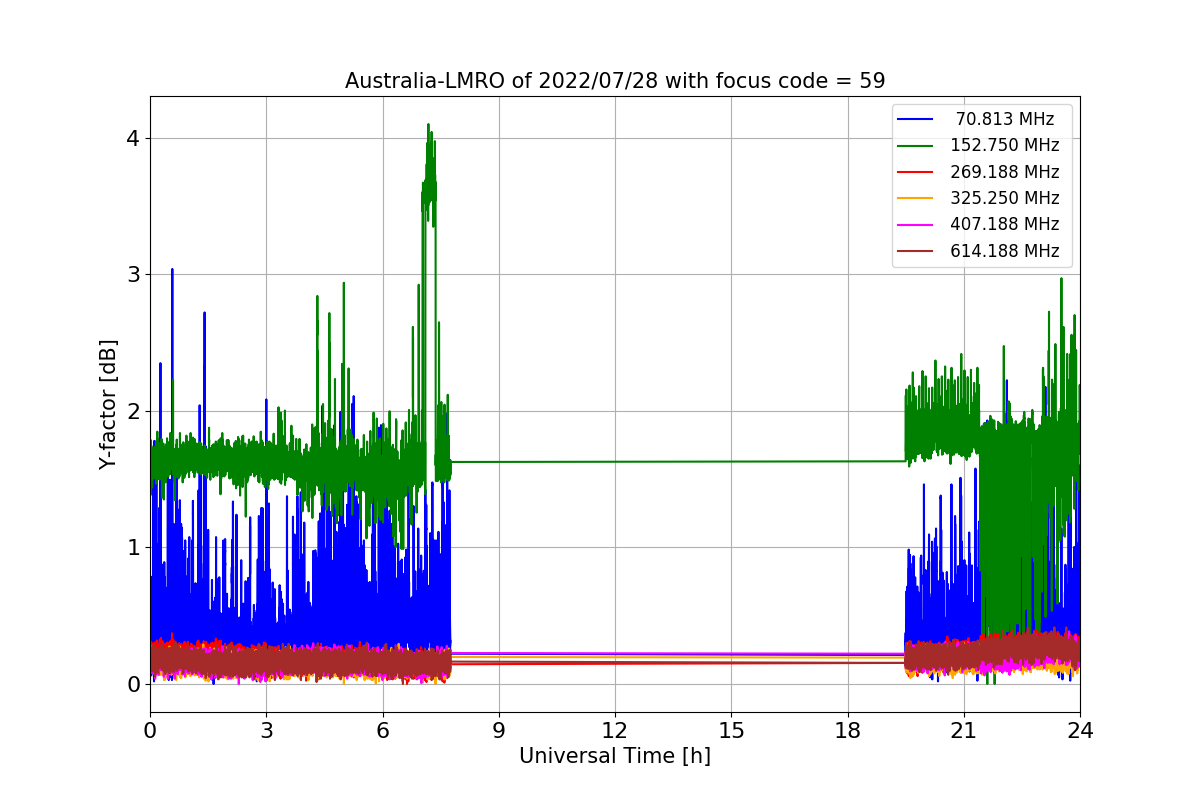
Task: Click the Universal Time [h] axis label
Action: [x=615, y=757]
